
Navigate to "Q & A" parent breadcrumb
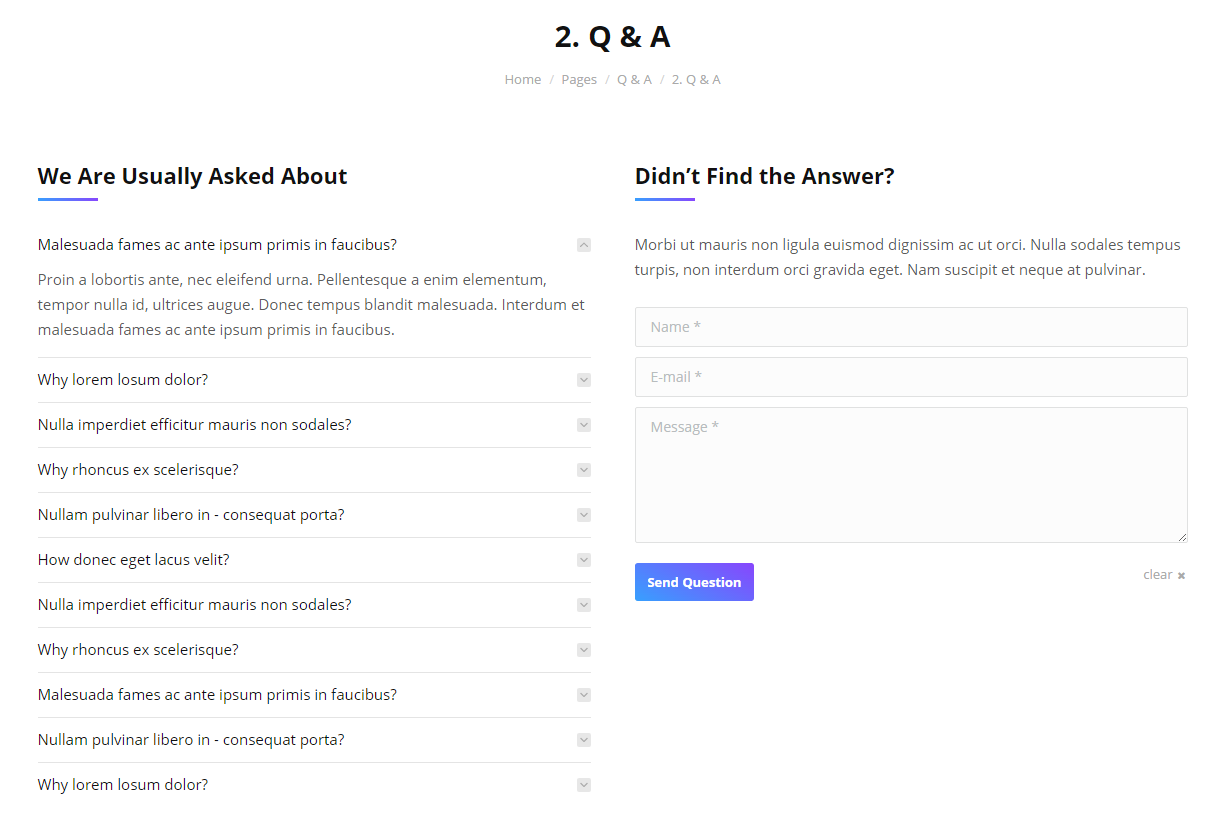tap(634, 80)
